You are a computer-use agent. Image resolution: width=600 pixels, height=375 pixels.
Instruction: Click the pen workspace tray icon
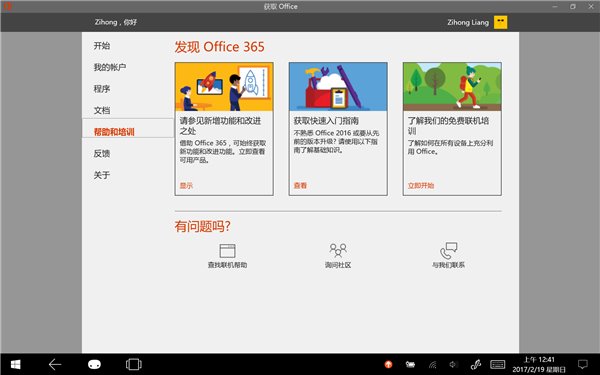(x=475, y=365)
